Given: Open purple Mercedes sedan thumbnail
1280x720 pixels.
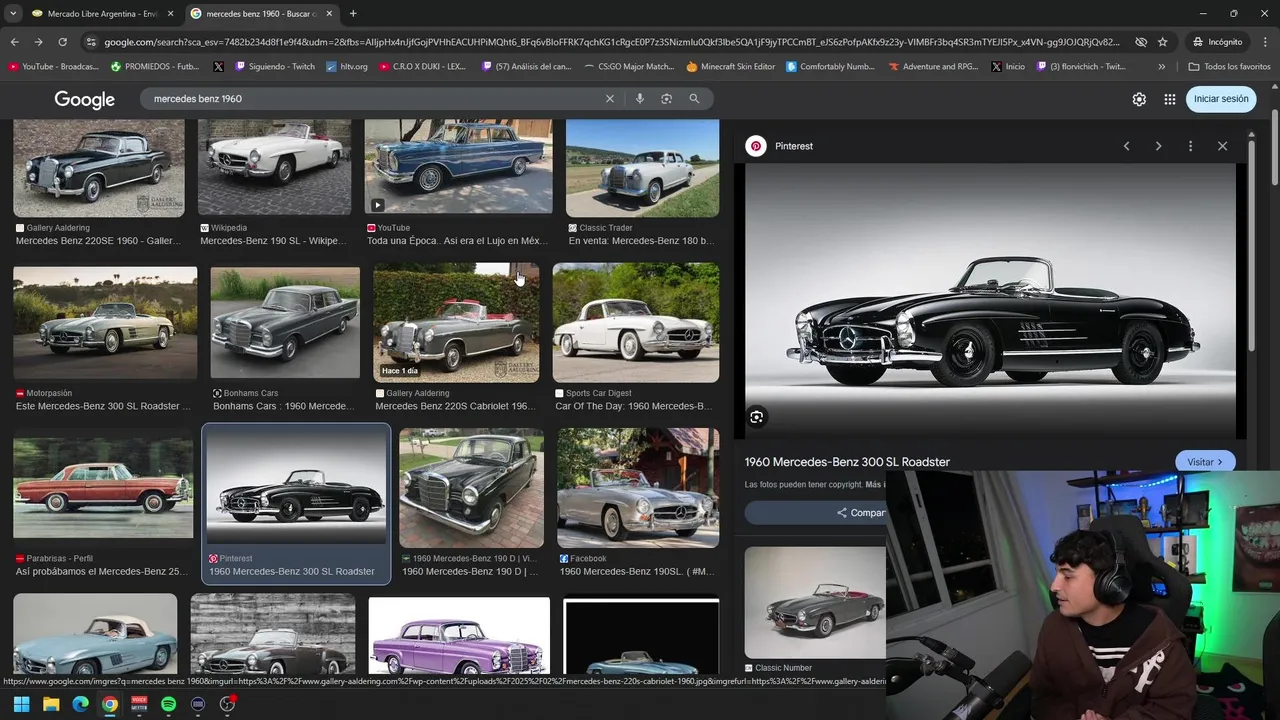Looking at the screenshot, I should 459,635.
